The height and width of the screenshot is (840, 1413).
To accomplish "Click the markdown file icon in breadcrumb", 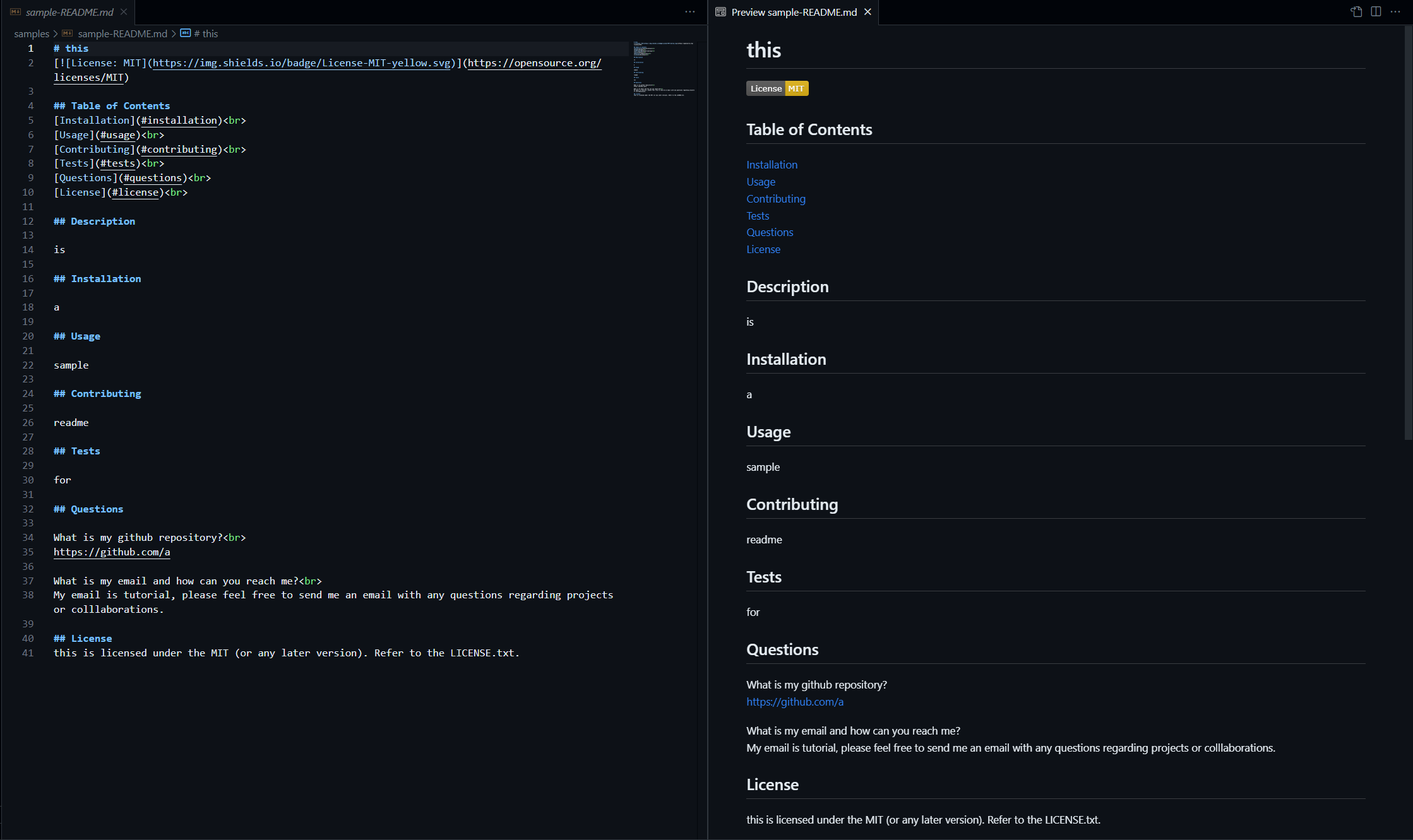I will (68, 33).
